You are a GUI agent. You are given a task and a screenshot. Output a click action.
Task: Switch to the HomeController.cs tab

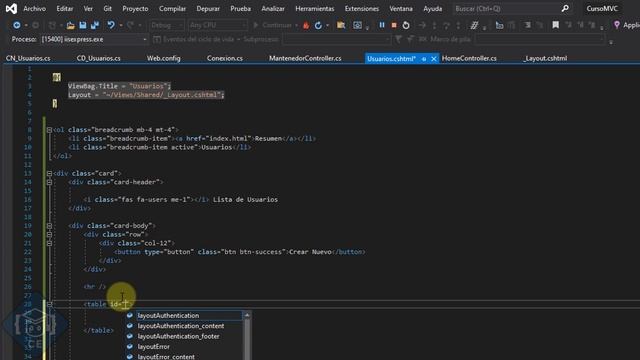click(469, 58)
